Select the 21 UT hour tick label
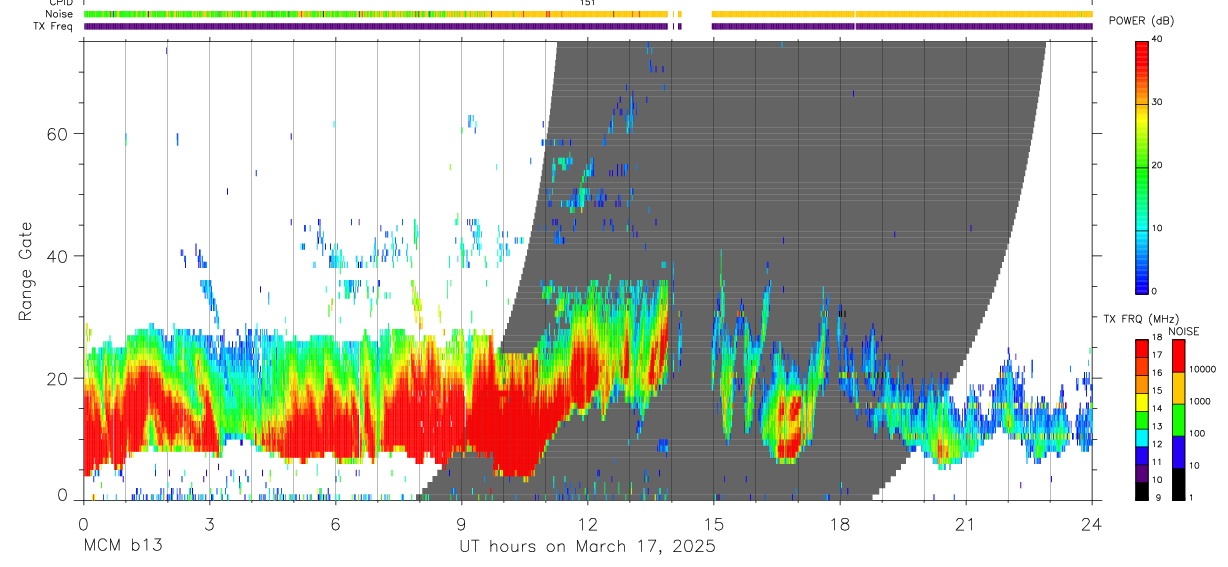Screen dimensions: 1228x567 click(x=965, y=523)
